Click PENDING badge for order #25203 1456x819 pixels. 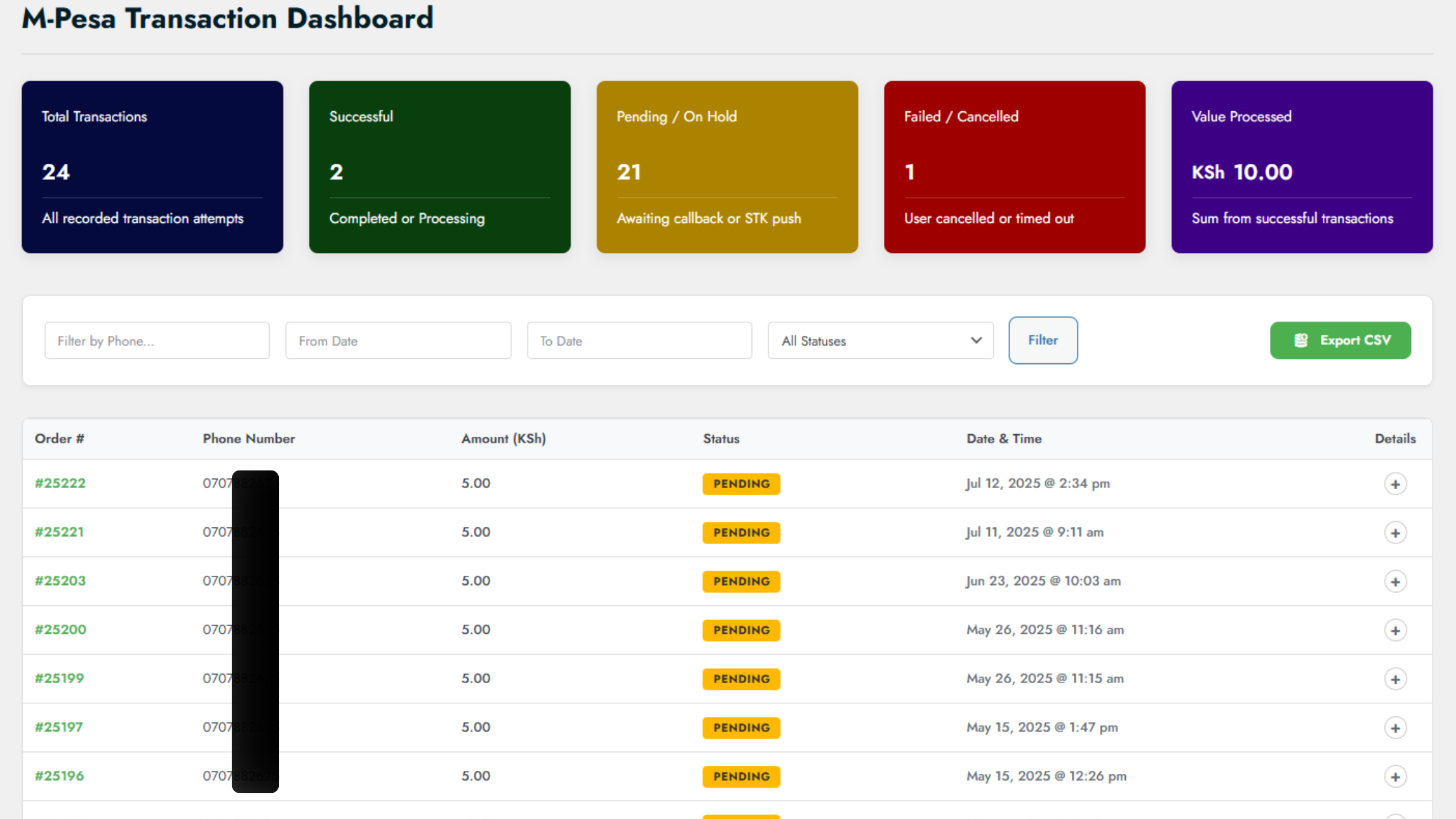pos(741,581)
